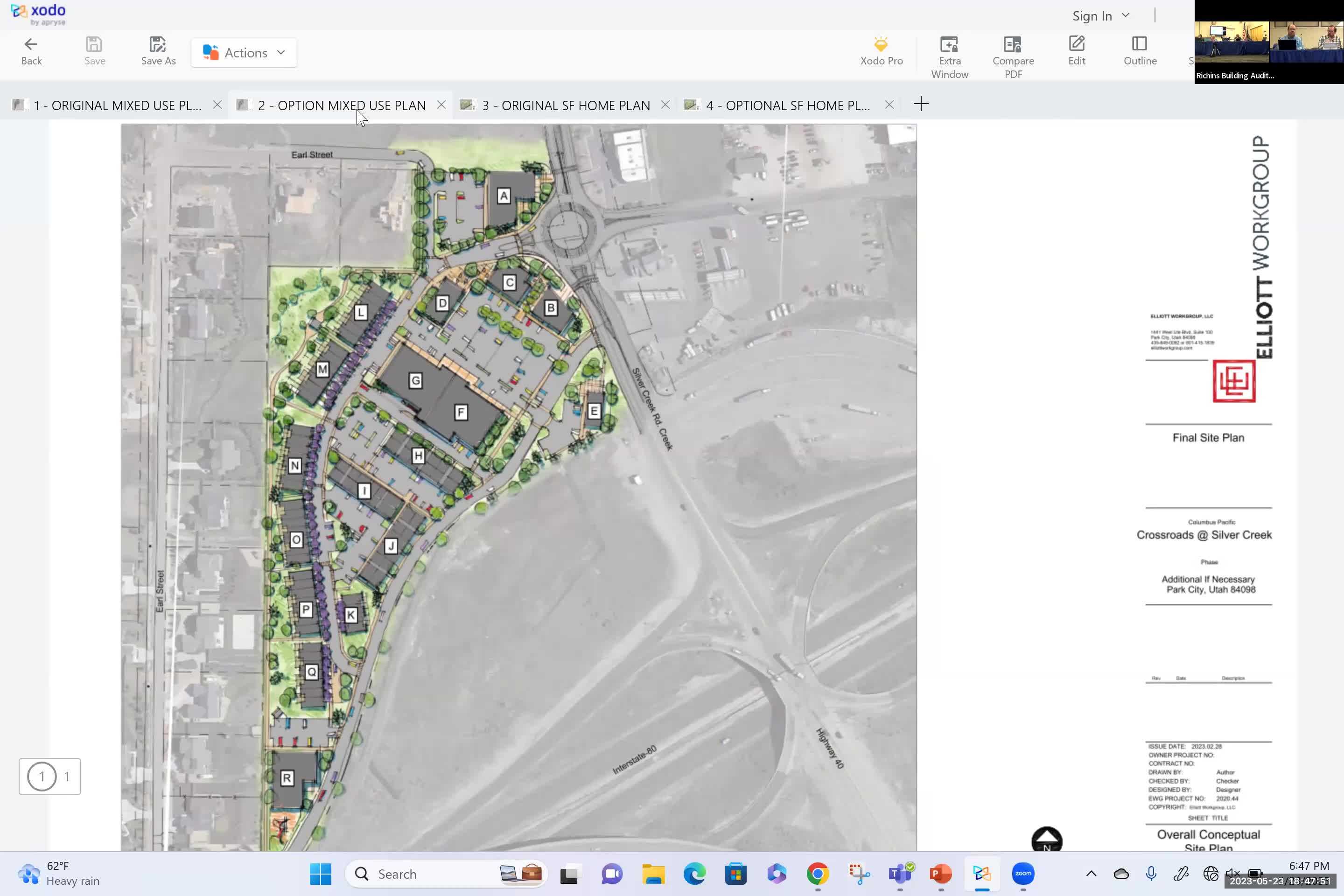This screenshot has height=896, width=1344.
Task: Open the OPTIONAL SF HOME PLAN tab
Action: [789, 105]
